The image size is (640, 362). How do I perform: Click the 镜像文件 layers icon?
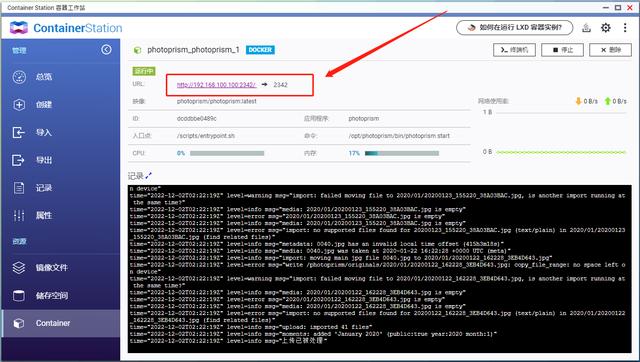coord(19,268)
